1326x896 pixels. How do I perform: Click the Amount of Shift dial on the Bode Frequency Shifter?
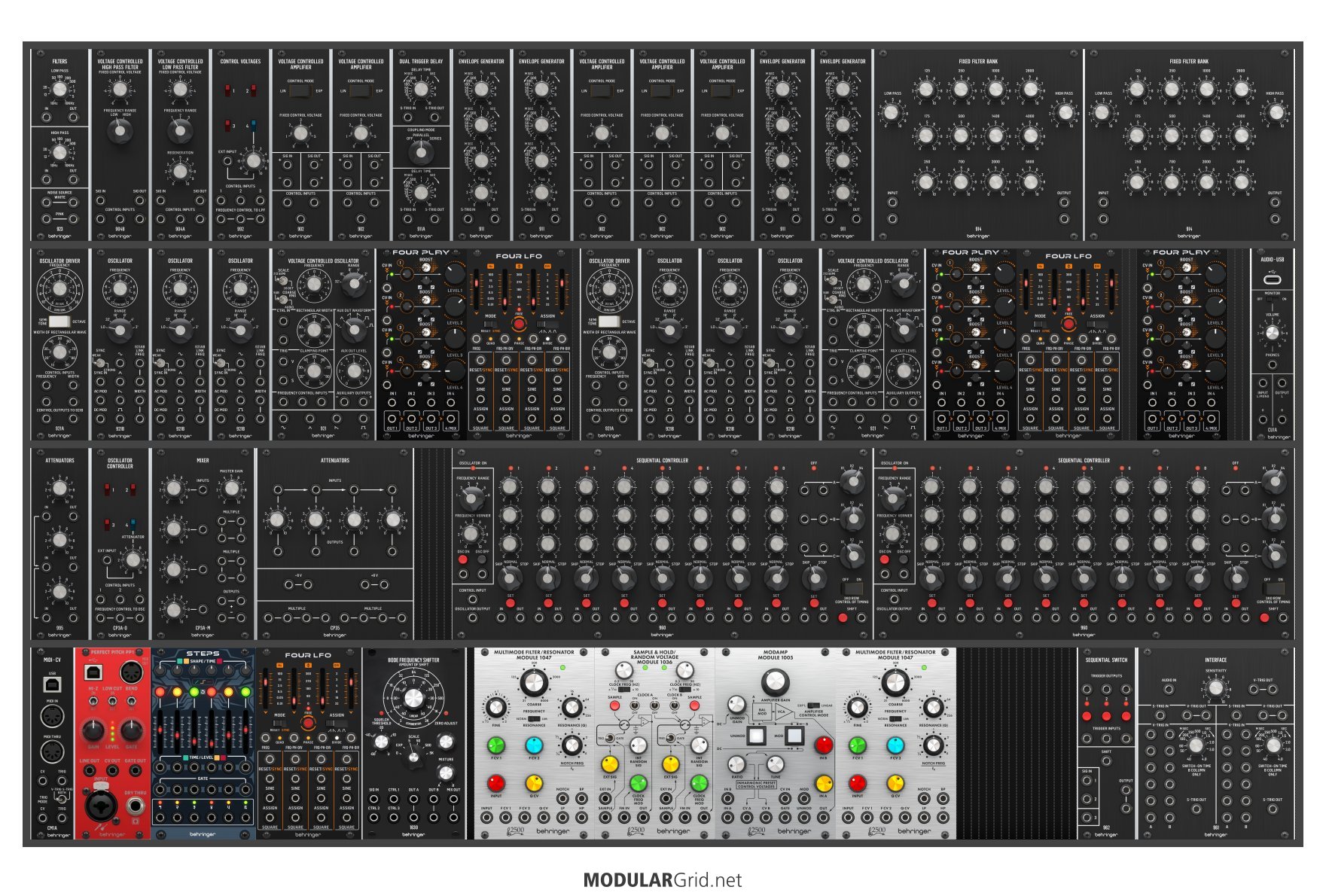pyautogui.click(x=413, y=698)
